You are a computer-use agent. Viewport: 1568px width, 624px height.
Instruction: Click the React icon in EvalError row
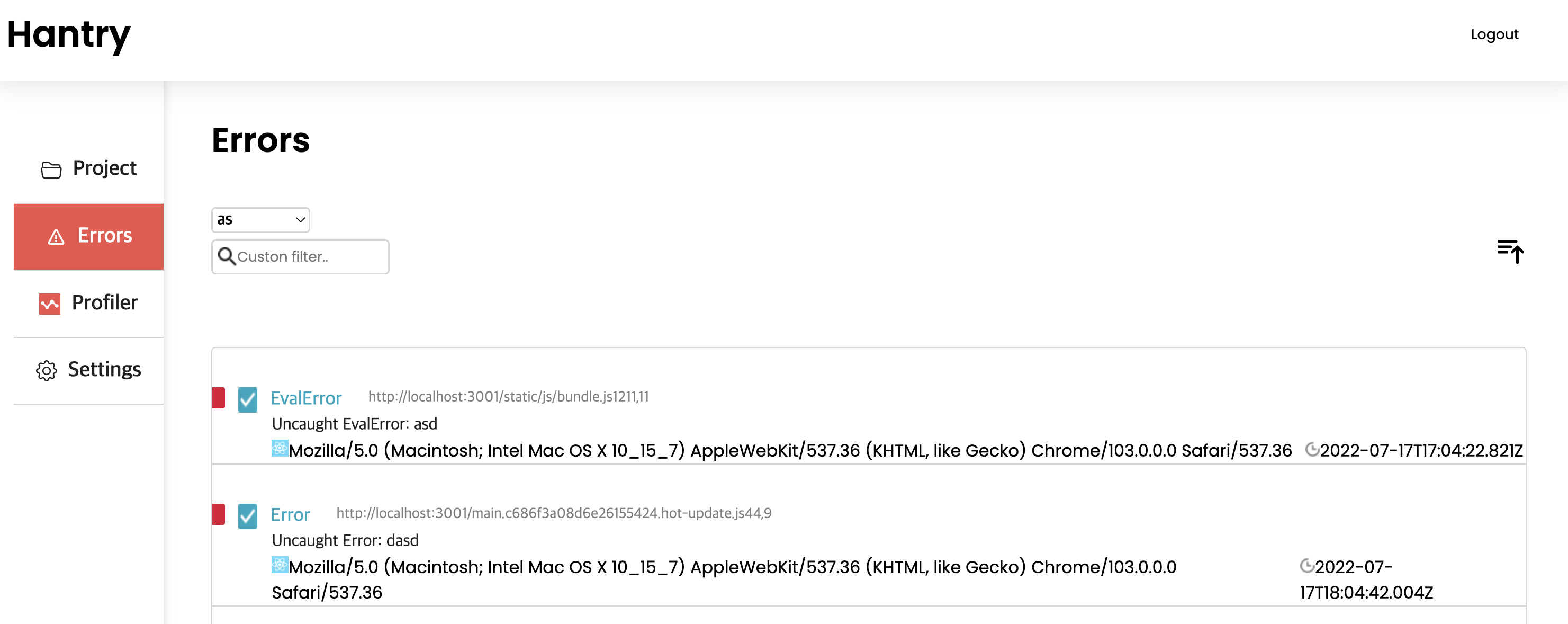[x=280, y=449]
